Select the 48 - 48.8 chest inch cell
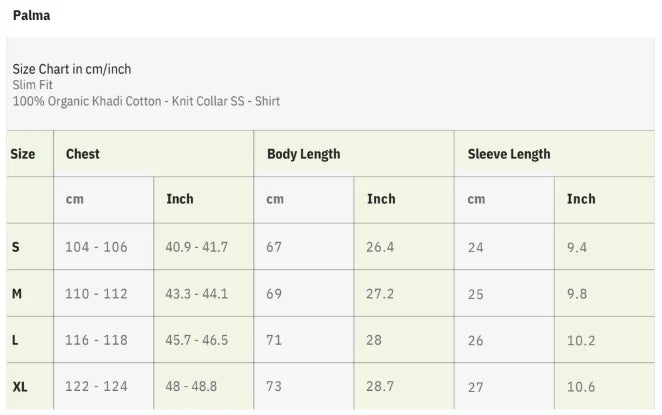 [191, 386]
